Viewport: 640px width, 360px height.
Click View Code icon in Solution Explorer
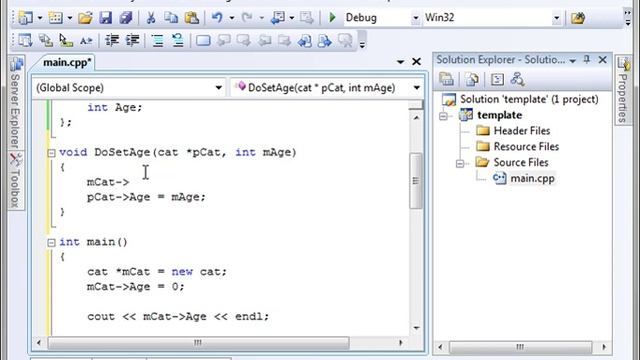click(497, 79)
